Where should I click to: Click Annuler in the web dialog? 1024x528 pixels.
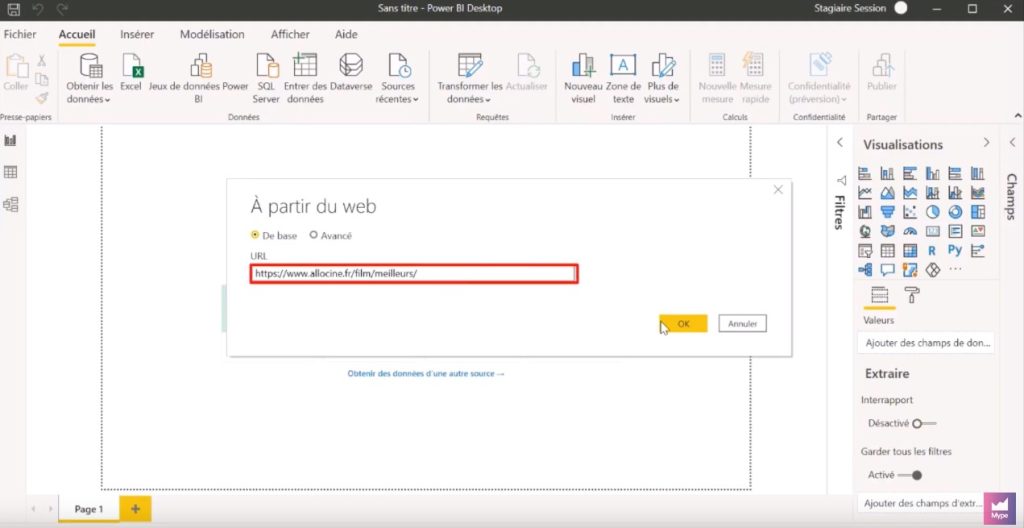tap(743, 323)
